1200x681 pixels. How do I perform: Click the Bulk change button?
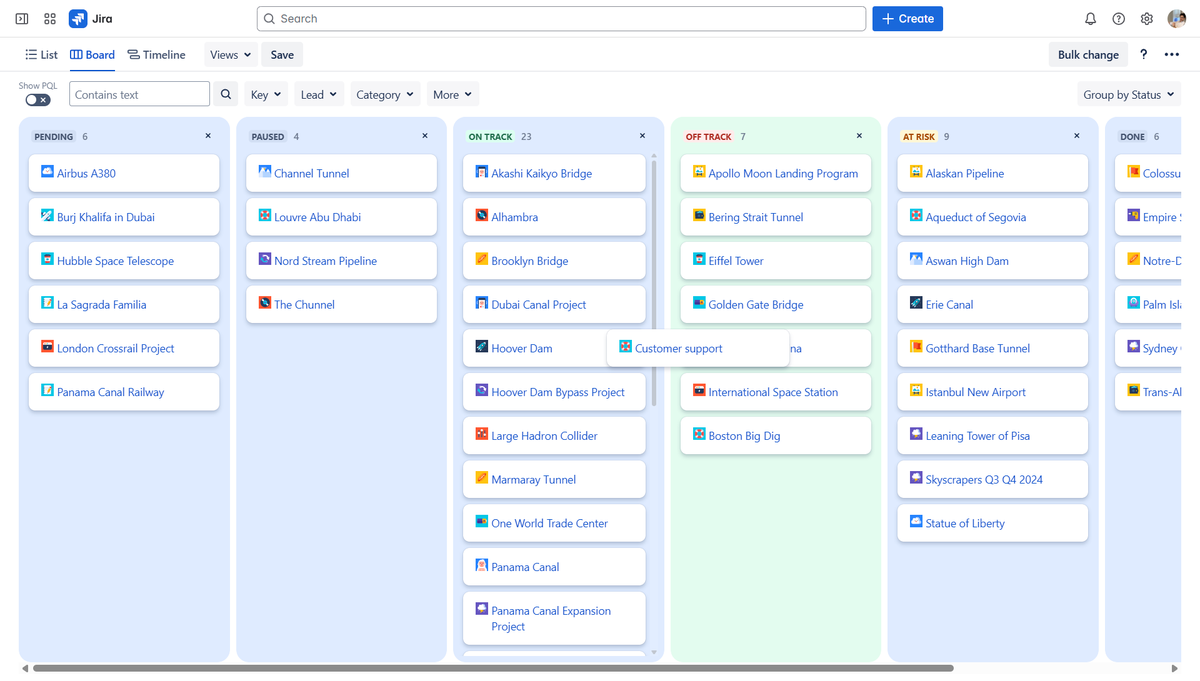pyautogui.click(x=1088, y=55)
